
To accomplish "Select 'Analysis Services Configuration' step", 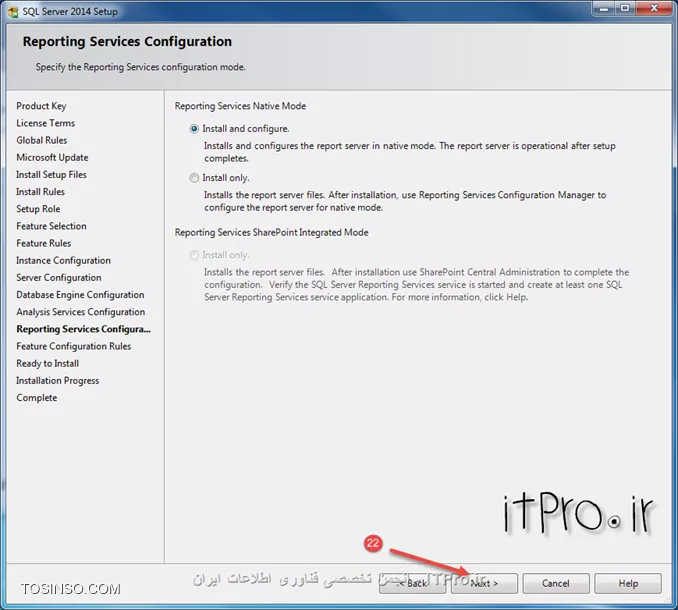I will [81, 312].
